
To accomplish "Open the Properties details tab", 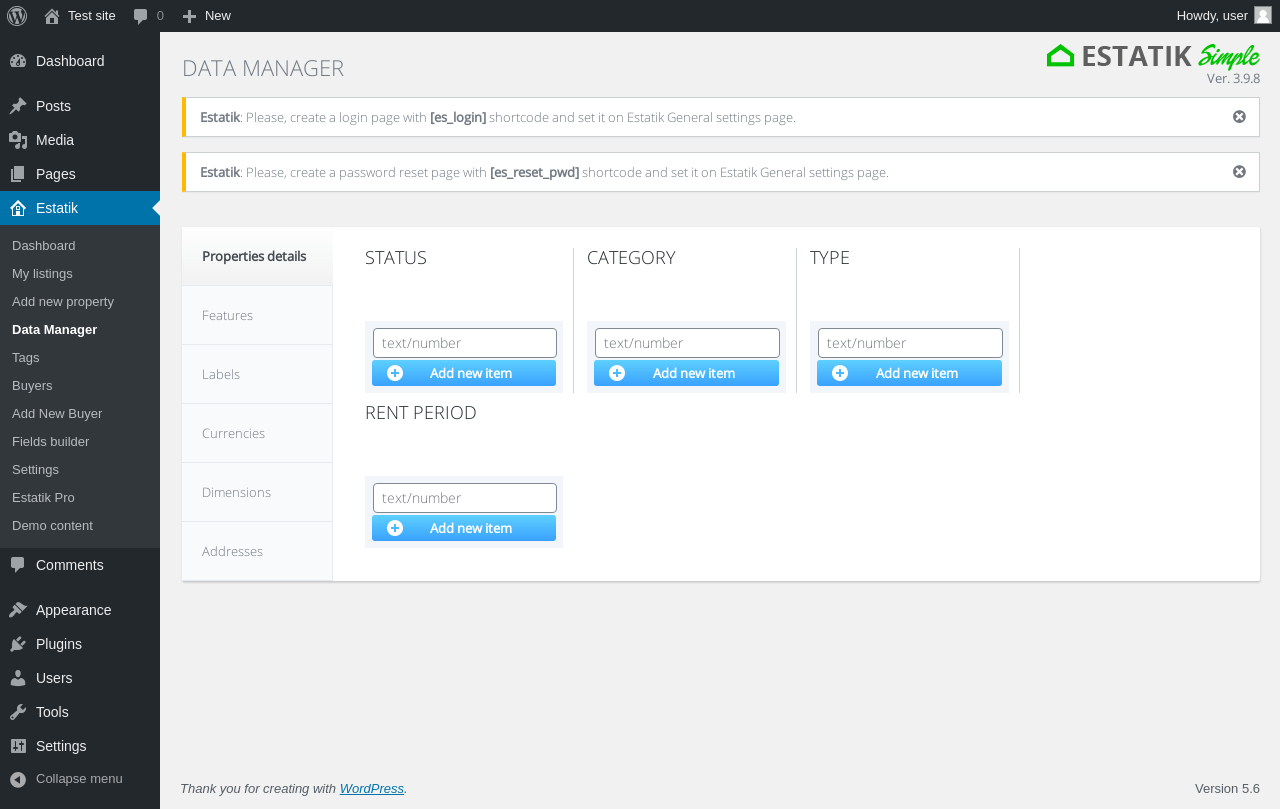I will [x=257, y=256].
